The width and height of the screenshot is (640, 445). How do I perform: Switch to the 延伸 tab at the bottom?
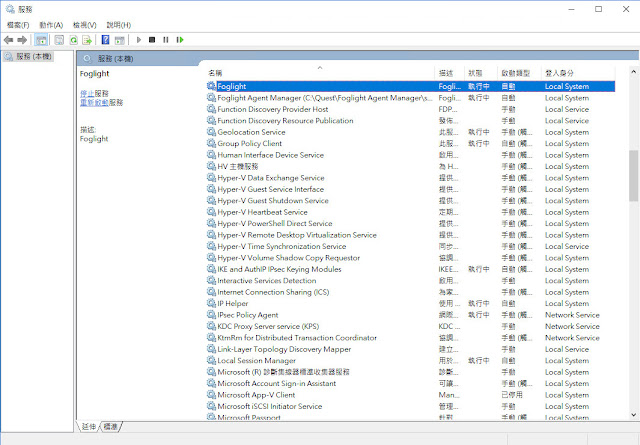[89, 427]
